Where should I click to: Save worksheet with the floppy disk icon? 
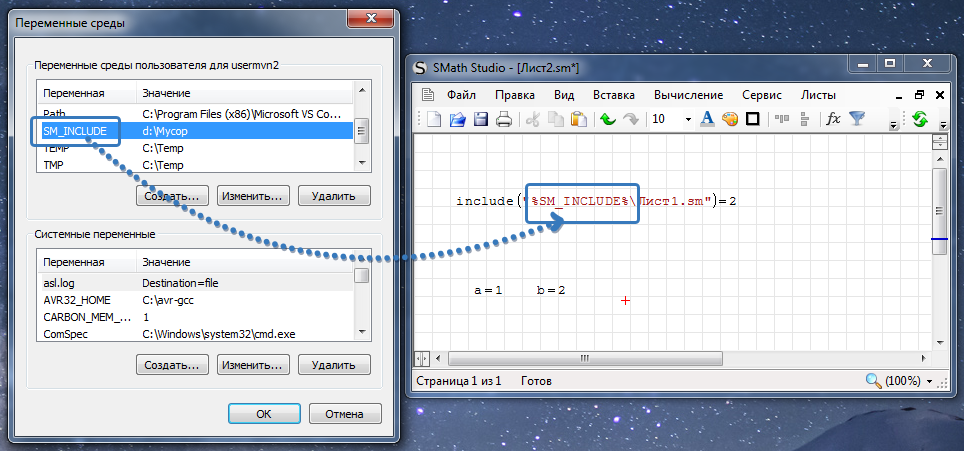coord(481,119)
